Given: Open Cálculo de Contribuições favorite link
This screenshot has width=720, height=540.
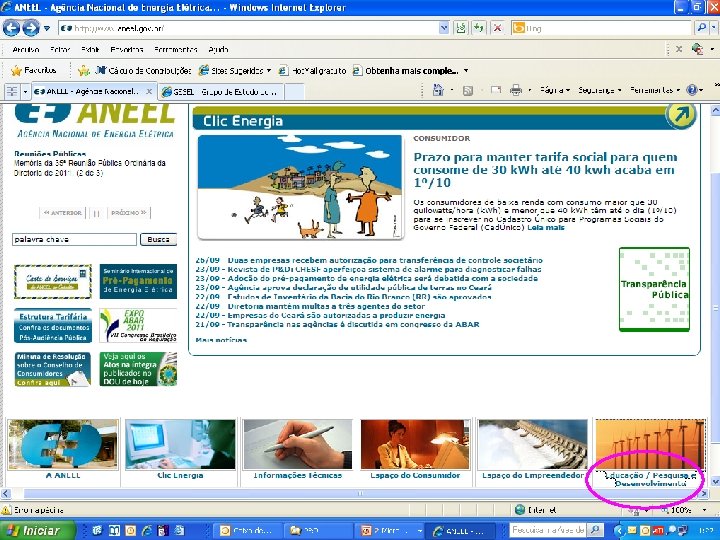Looking at the screenshot, I should (143, 71).
